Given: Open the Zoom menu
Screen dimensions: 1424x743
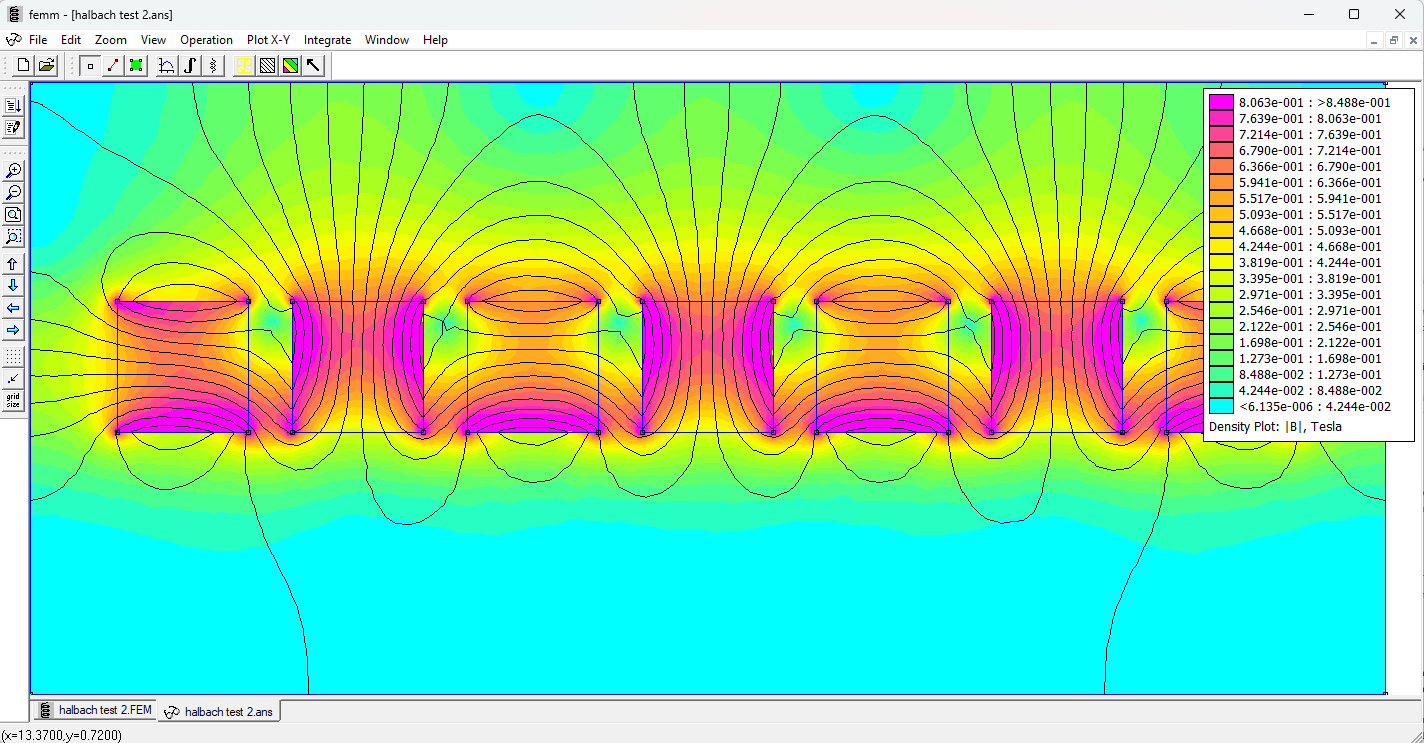Looking at the screenshot, I should 111,40.
